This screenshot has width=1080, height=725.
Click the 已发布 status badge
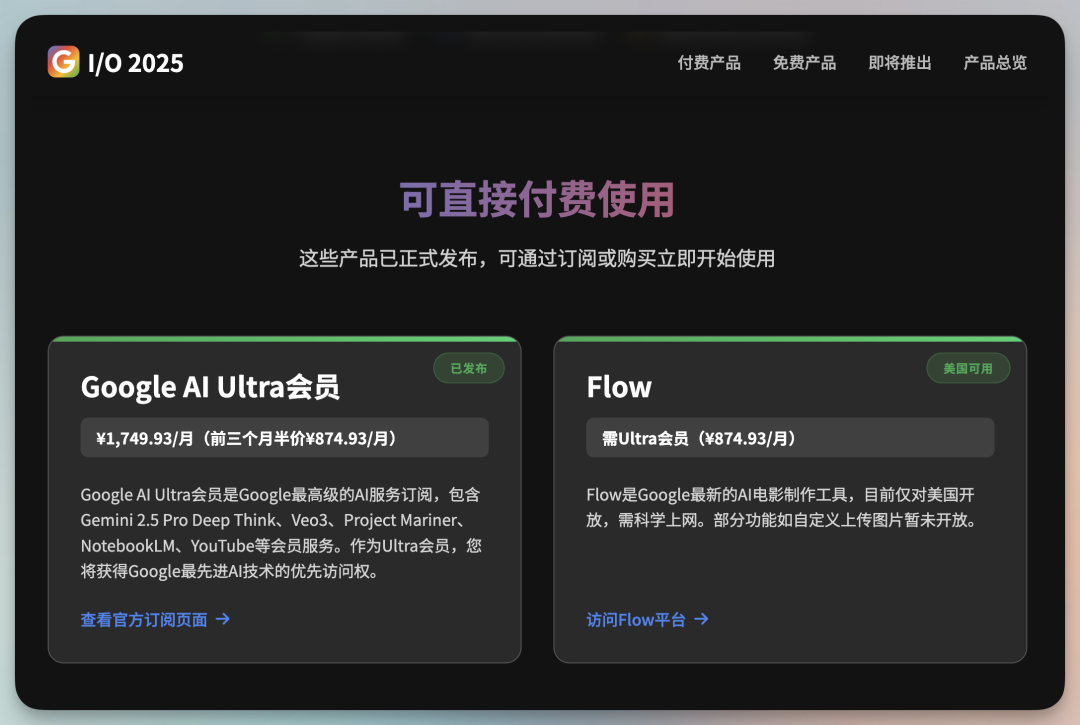point(468,368)
